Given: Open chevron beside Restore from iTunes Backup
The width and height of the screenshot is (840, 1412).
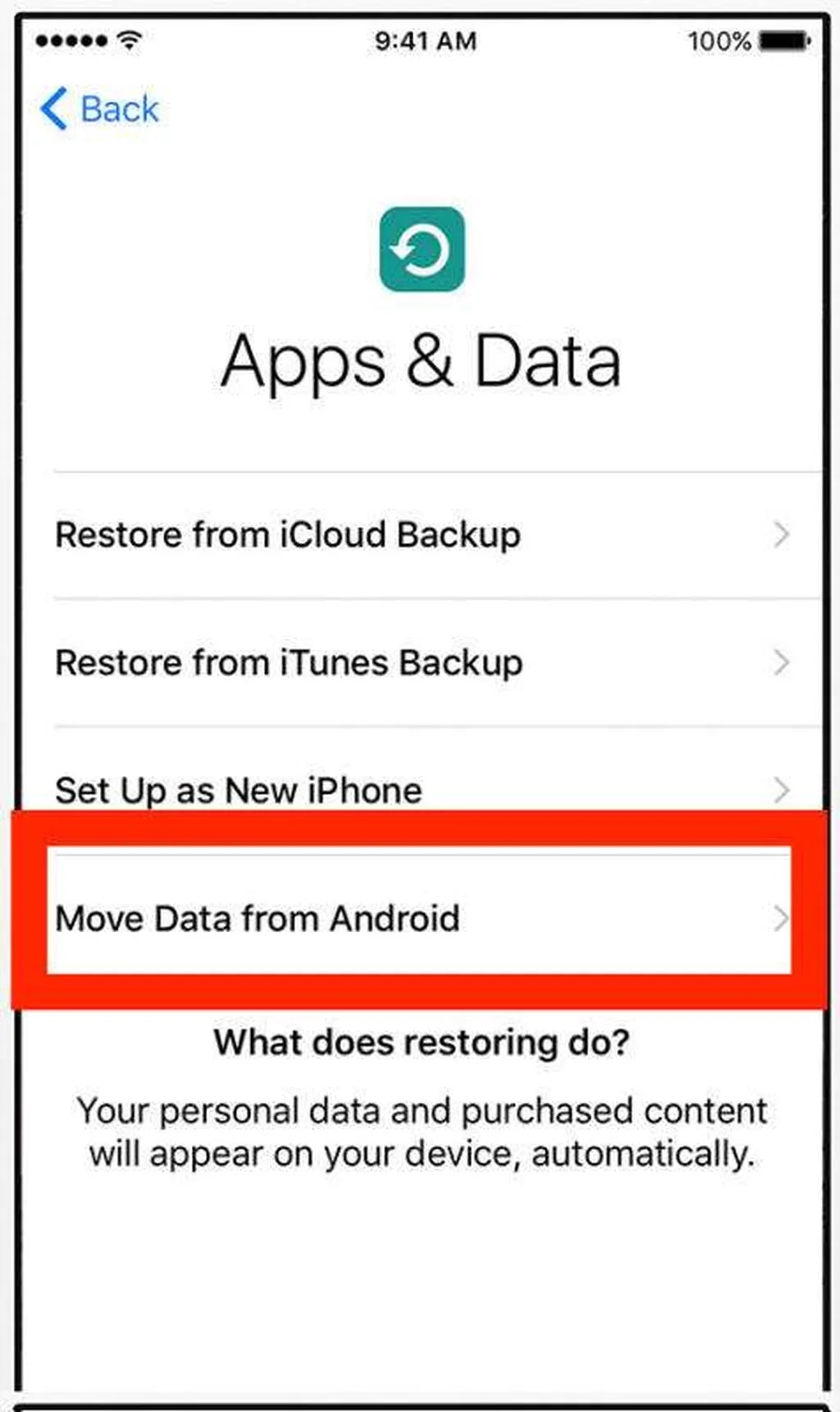Looking at the screenshot, I should point(782,663).
